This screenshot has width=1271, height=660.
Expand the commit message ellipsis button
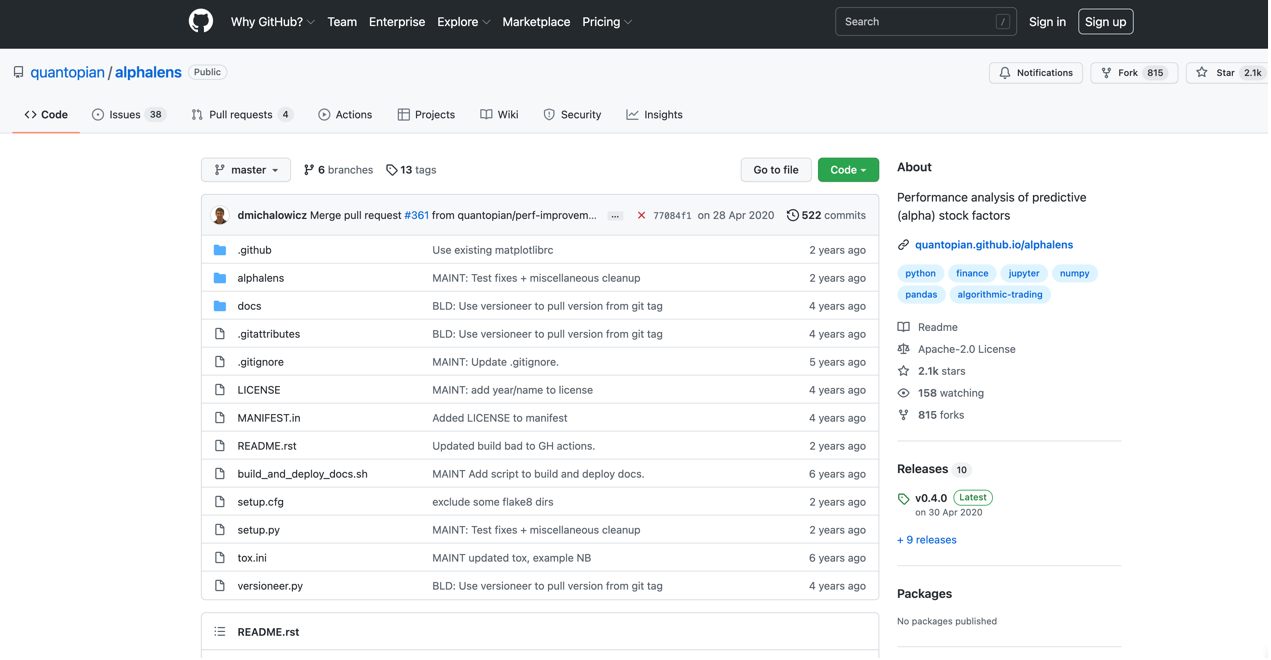(x=615, y=216)
